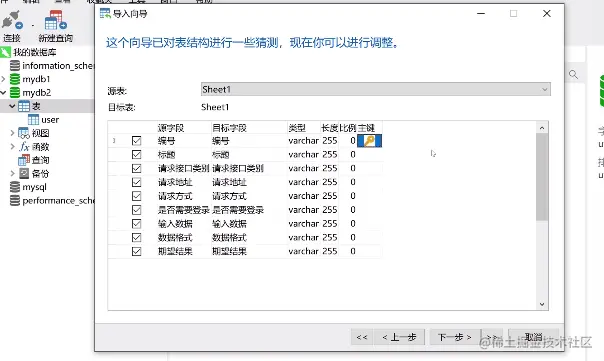Uncheck the 请求地址 field checkbox
The width and height of the screenshot is (604, 361).
coord(136,182)
